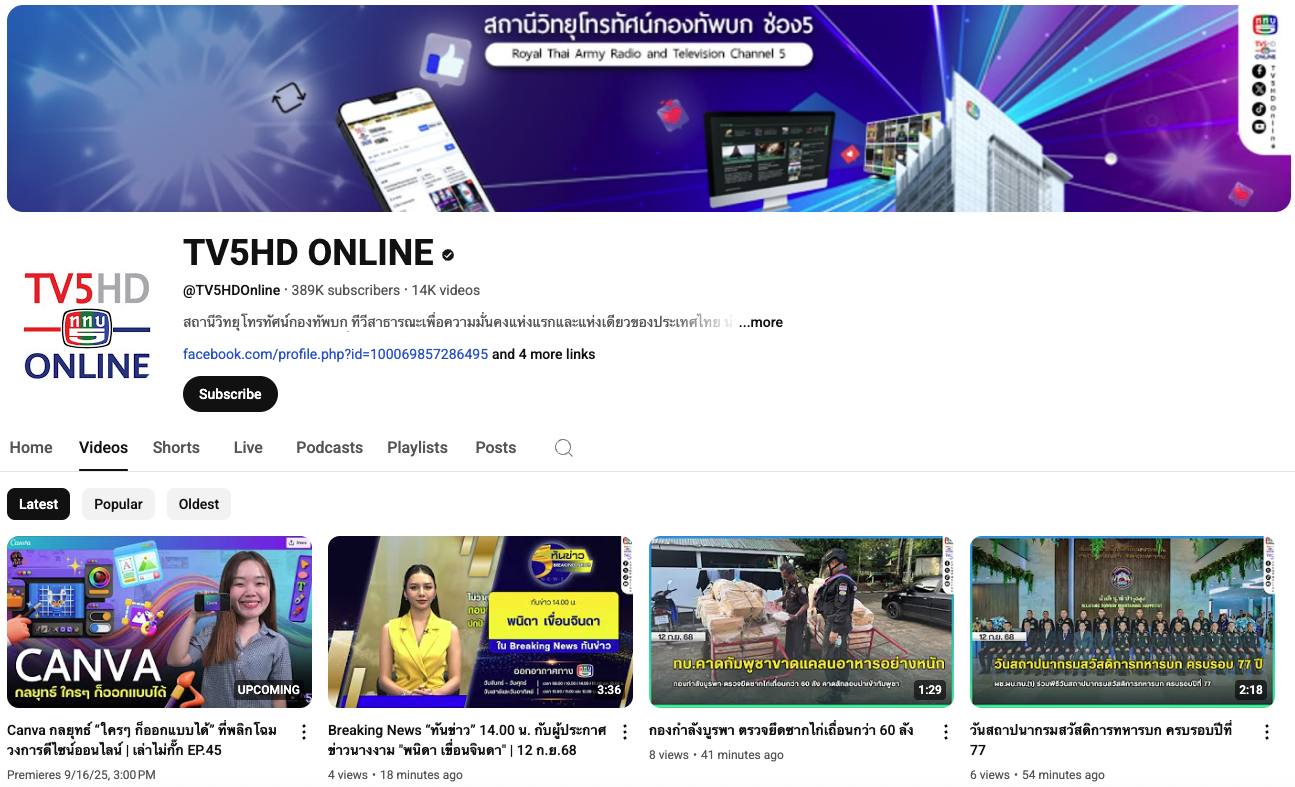Play the 3:36 Breaking News thumbnail
1295x787 pixels.
click(x=481, y=622)
